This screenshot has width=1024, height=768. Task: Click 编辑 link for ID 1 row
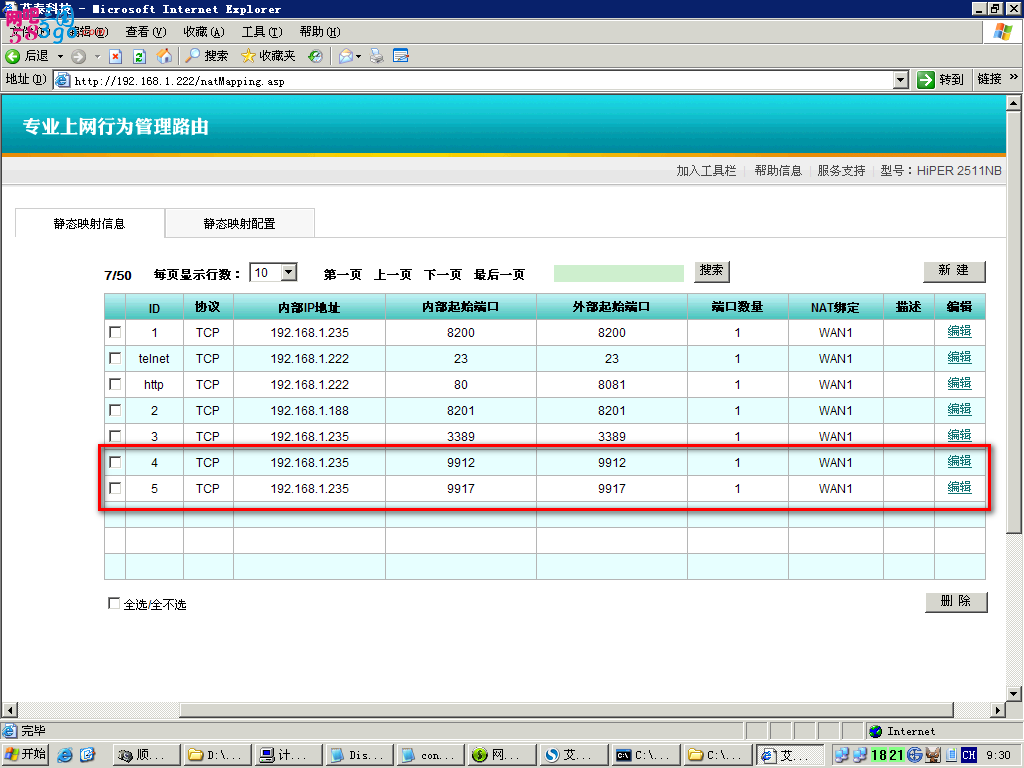(959, 331)
